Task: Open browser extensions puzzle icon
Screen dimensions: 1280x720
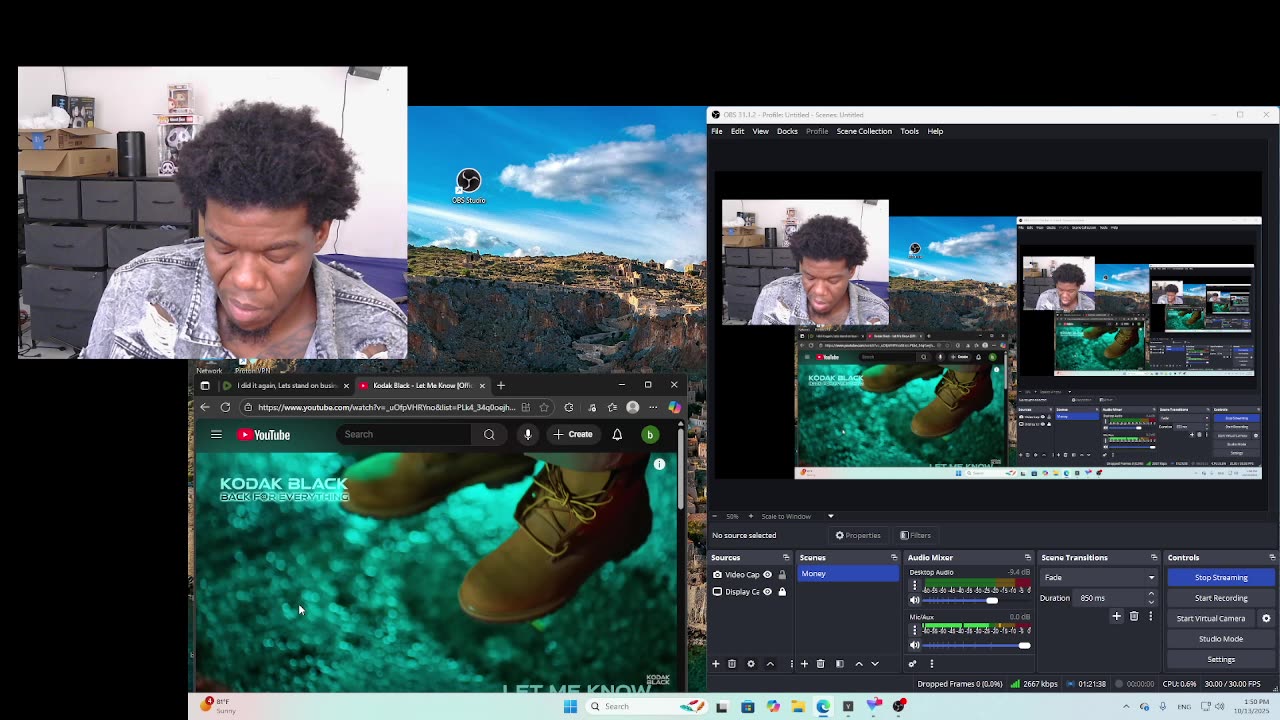Action: [x=569, y=407]
